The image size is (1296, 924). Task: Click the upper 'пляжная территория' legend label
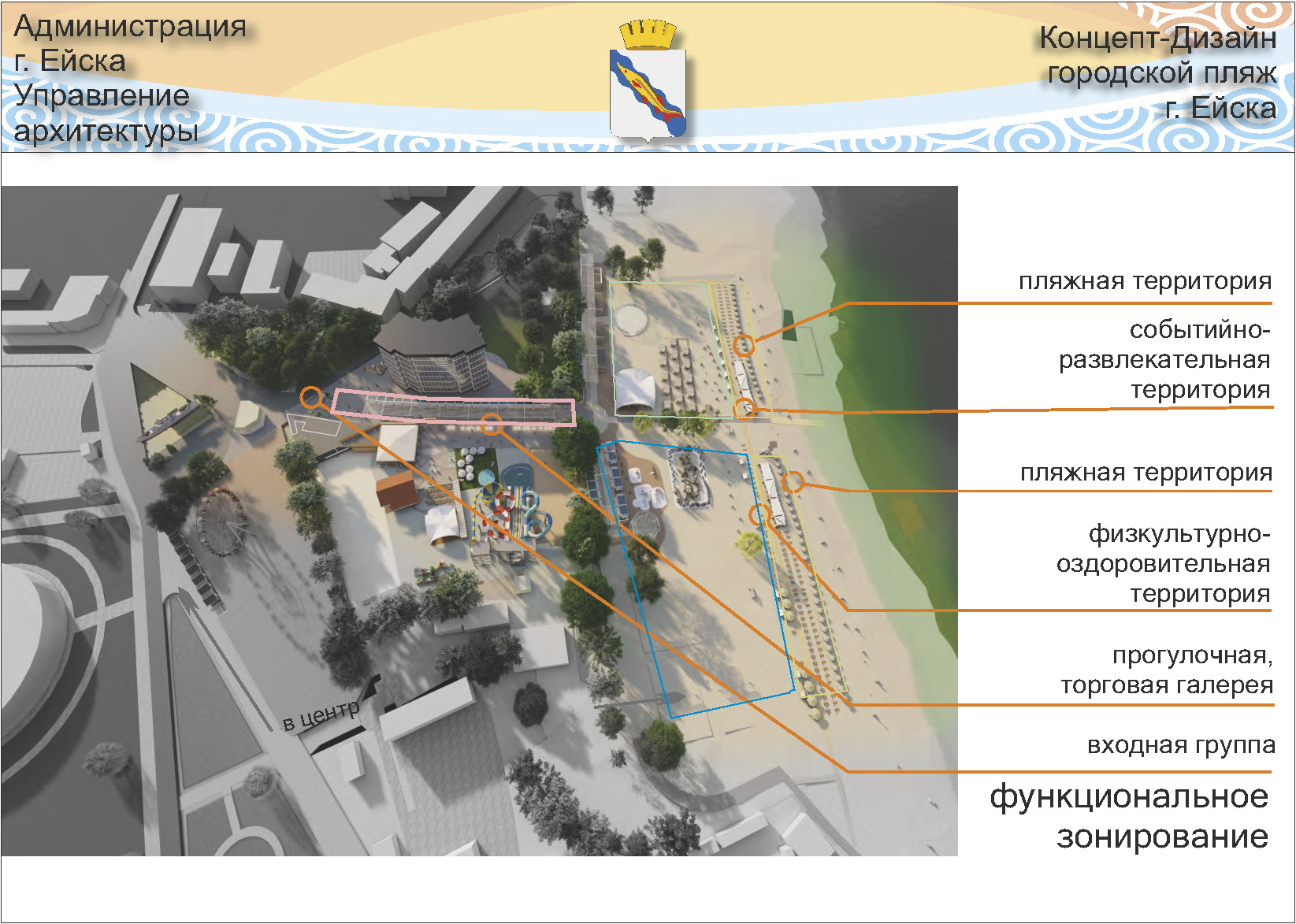tap(1145, 281)
